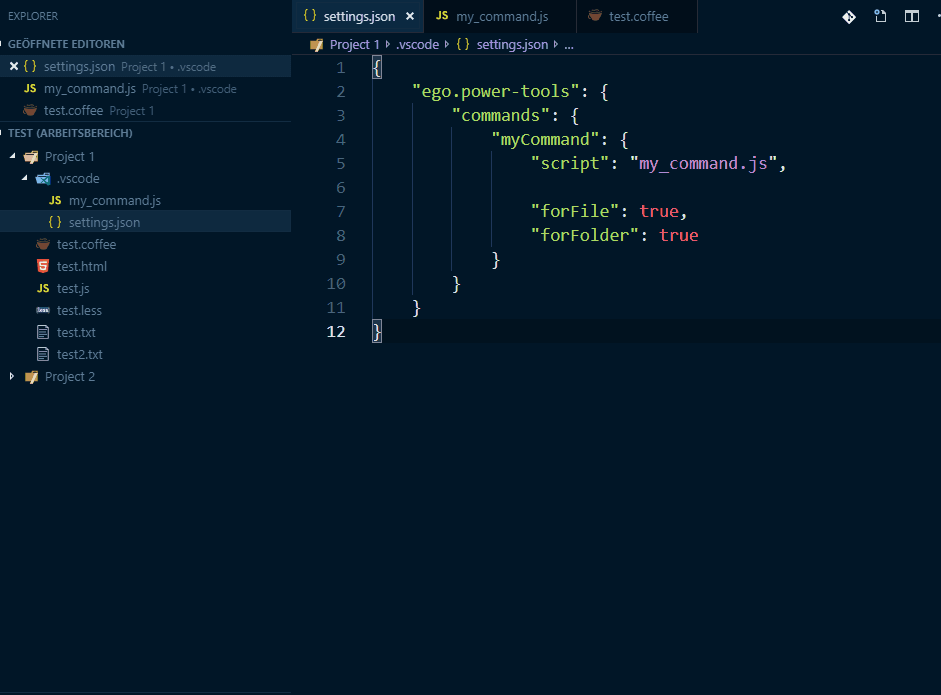Image resolution: width=941 pixels, height=695 pixels.
Task: Click the Project 1 folder icon in tree
Action: point(31,157)
